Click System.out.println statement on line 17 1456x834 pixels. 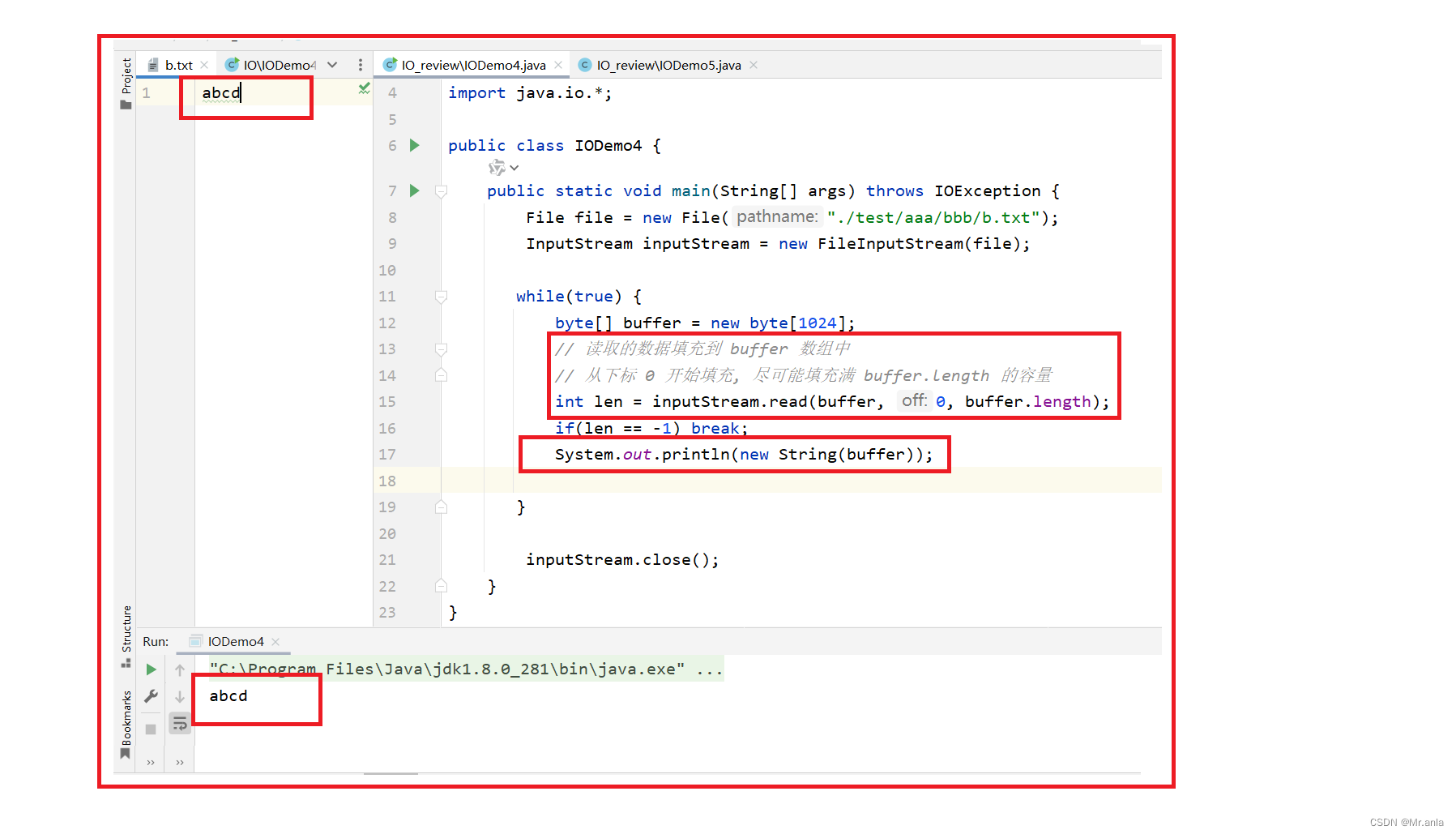click(744, 454)
